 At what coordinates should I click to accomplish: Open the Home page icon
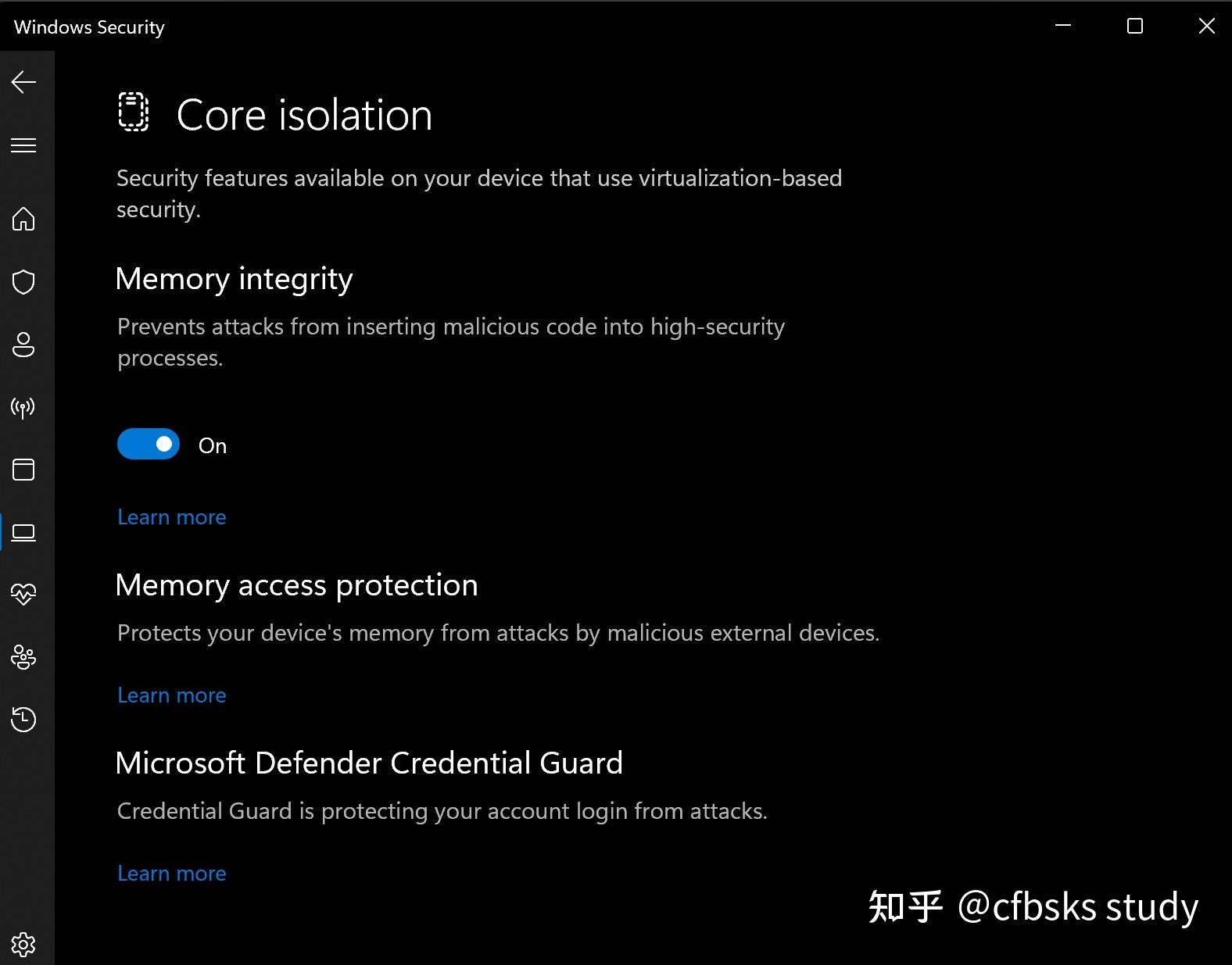24,220
